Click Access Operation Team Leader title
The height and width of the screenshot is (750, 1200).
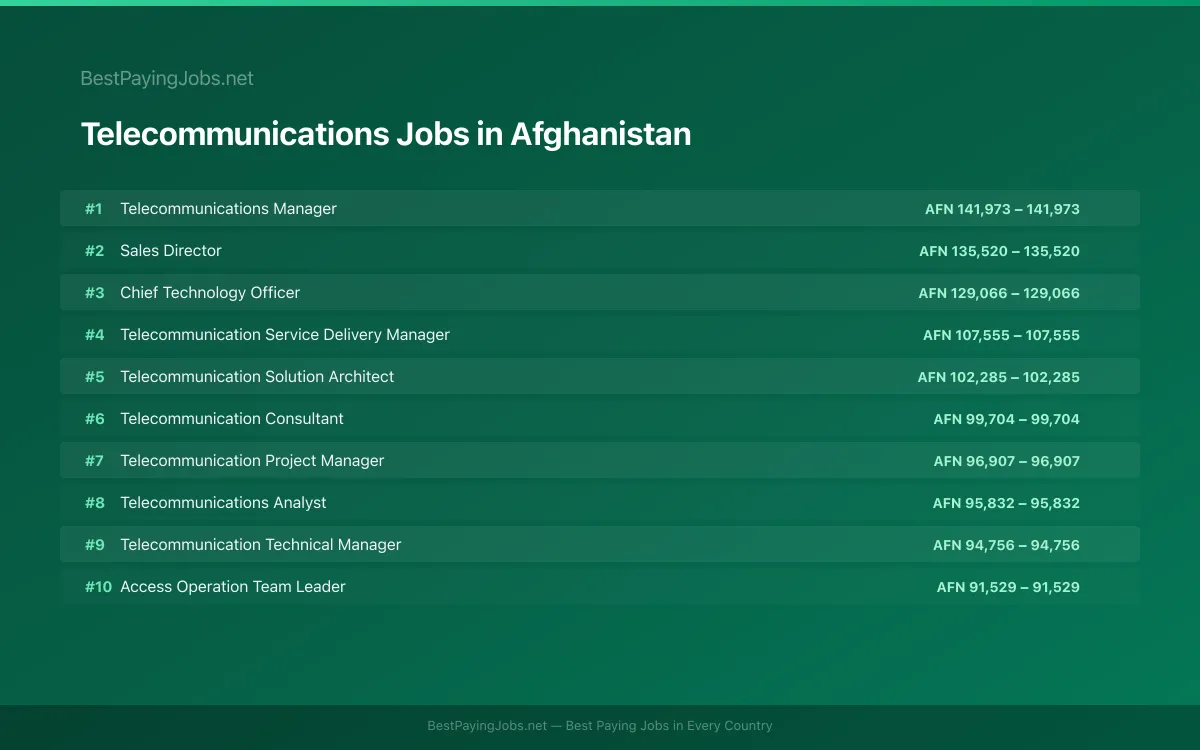pyautogui.click(x=233, y=587)
